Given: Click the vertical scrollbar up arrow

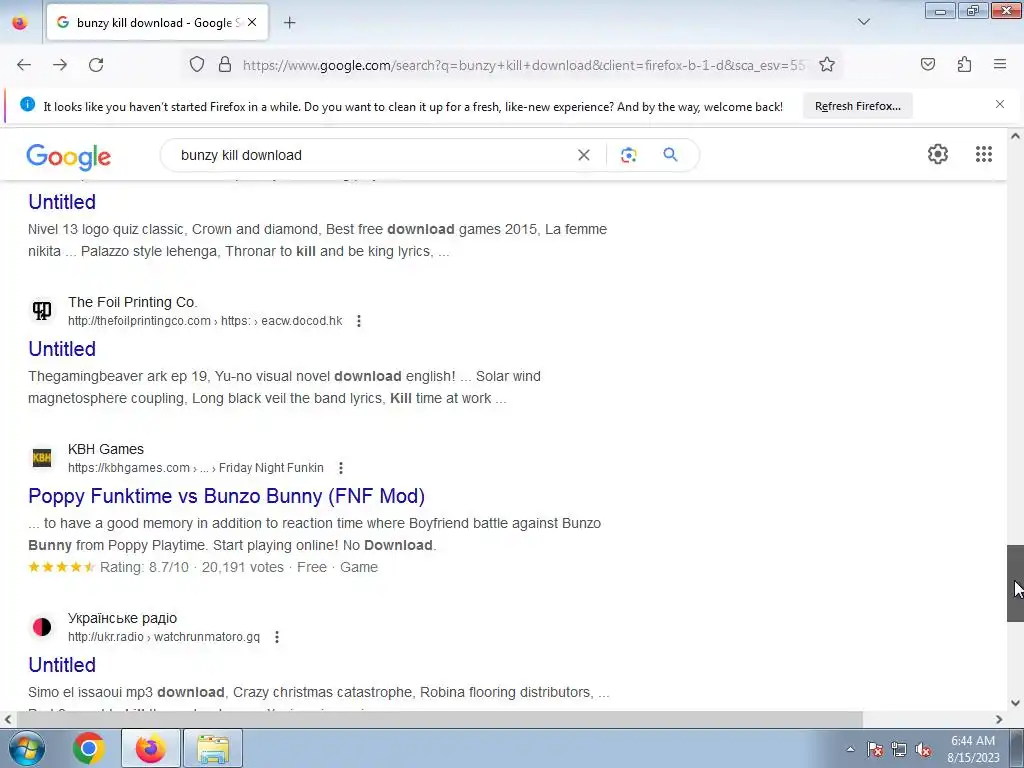Looking at the screenshot, I should [1015, 136].
